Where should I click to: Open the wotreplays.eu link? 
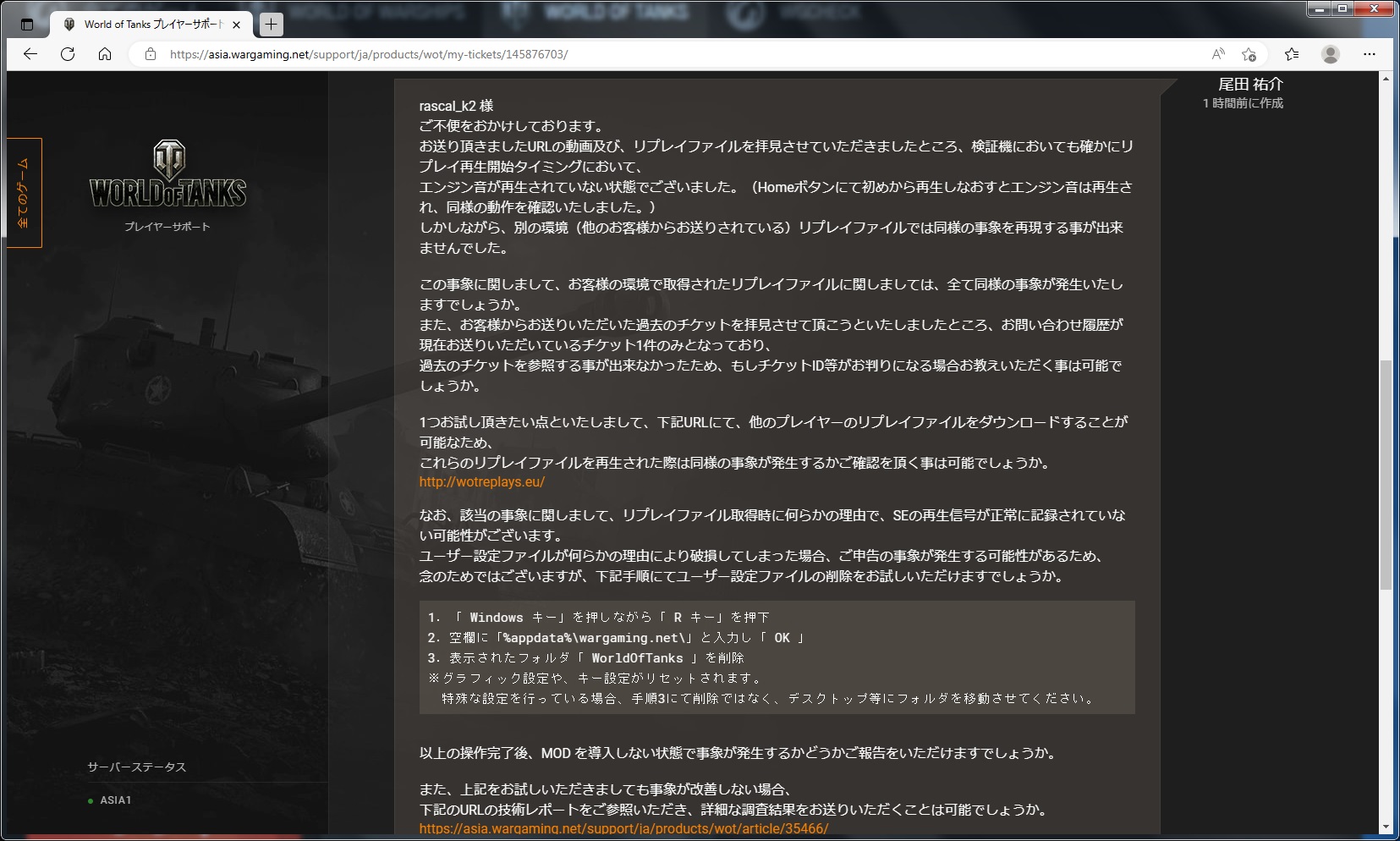[482, 482]
